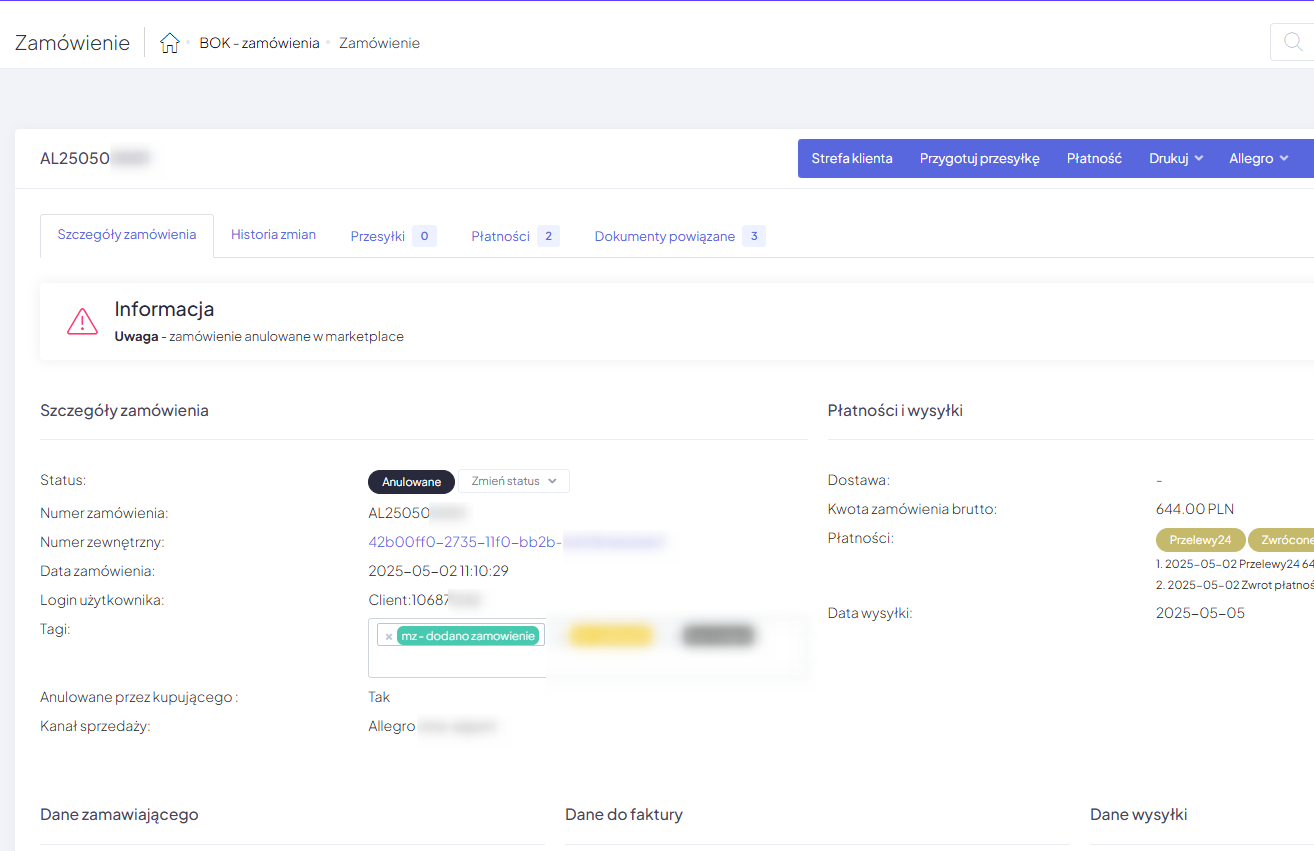Image resolution: width=1314 pixels, height=851 pixels.
Task: Open the Allegro dropdown menu
Action: tap(1258, 159)
